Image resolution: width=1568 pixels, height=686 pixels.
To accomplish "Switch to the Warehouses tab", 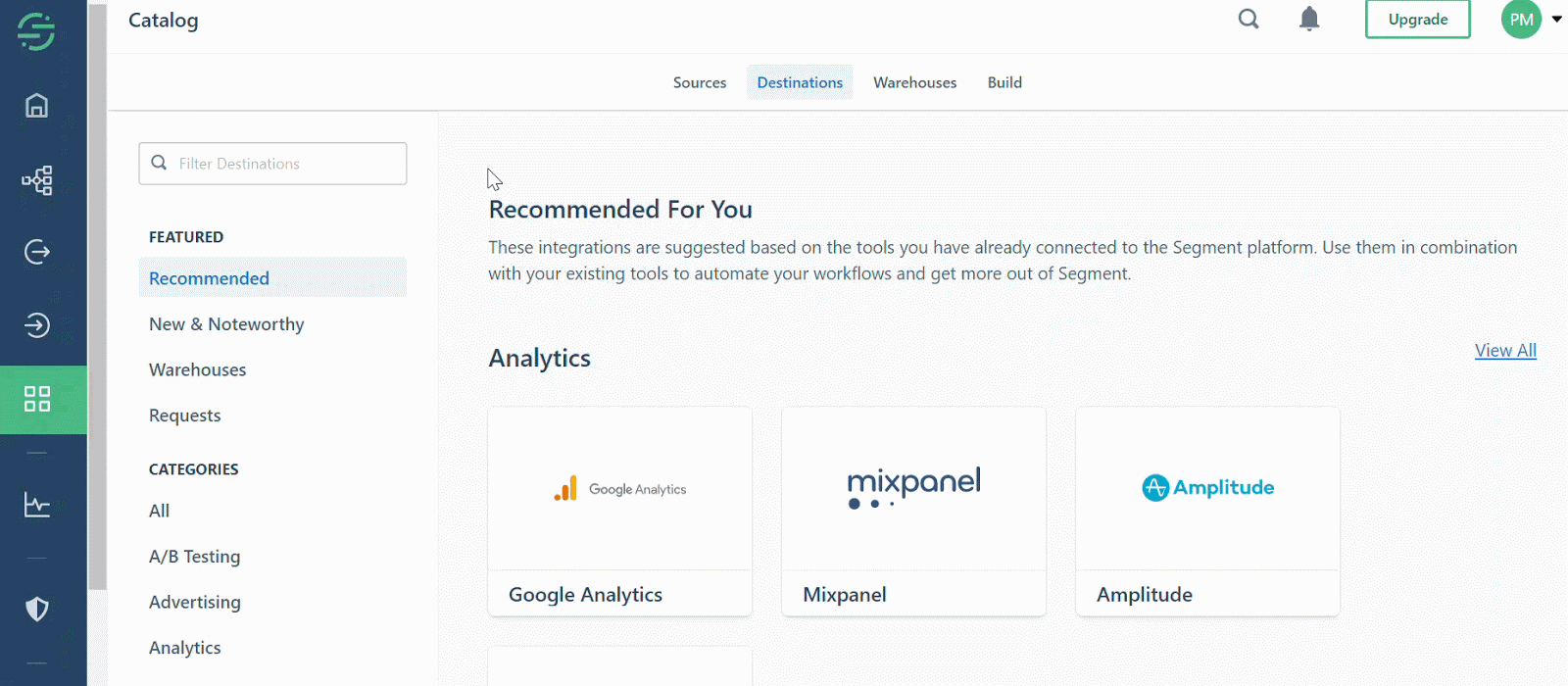I will [x=915, y=82].
